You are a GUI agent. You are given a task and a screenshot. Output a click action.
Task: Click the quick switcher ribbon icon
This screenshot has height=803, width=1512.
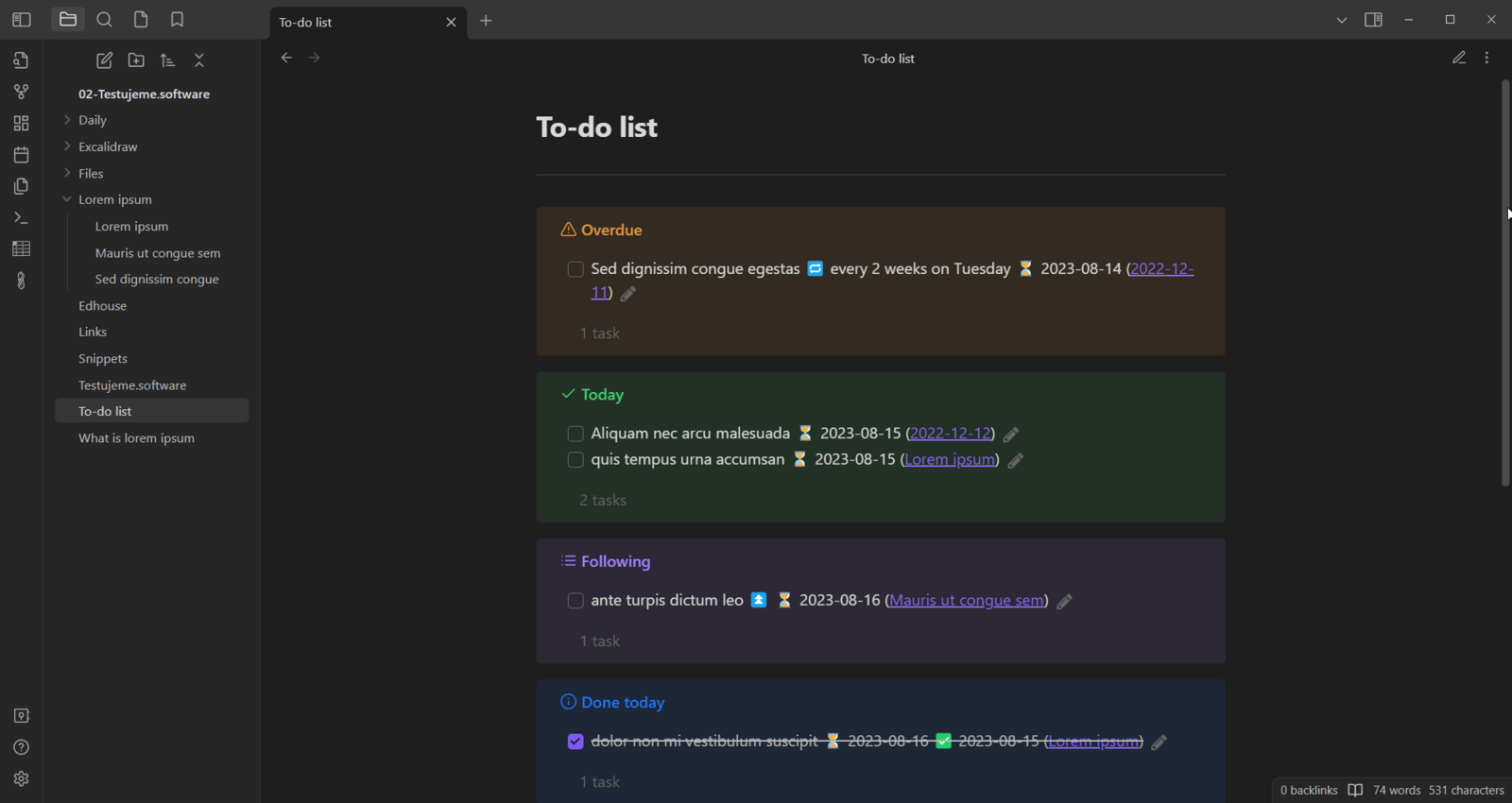click(21, 60)
